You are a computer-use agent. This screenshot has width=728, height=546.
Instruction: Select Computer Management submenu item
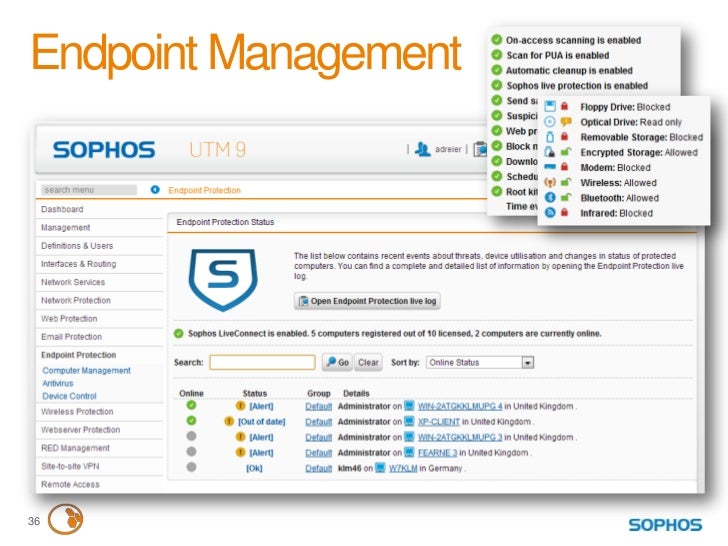click(86, 370)
